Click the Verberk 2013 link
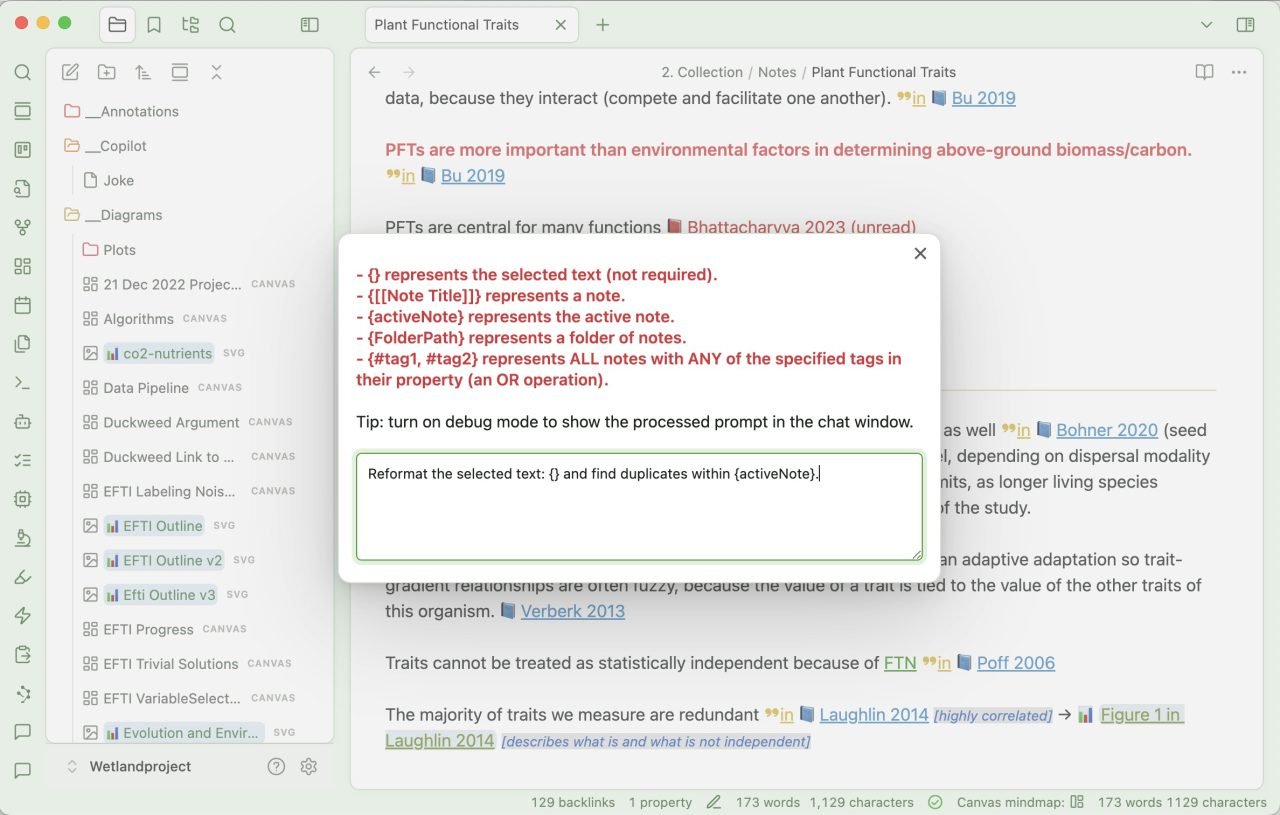 [573, 611]
